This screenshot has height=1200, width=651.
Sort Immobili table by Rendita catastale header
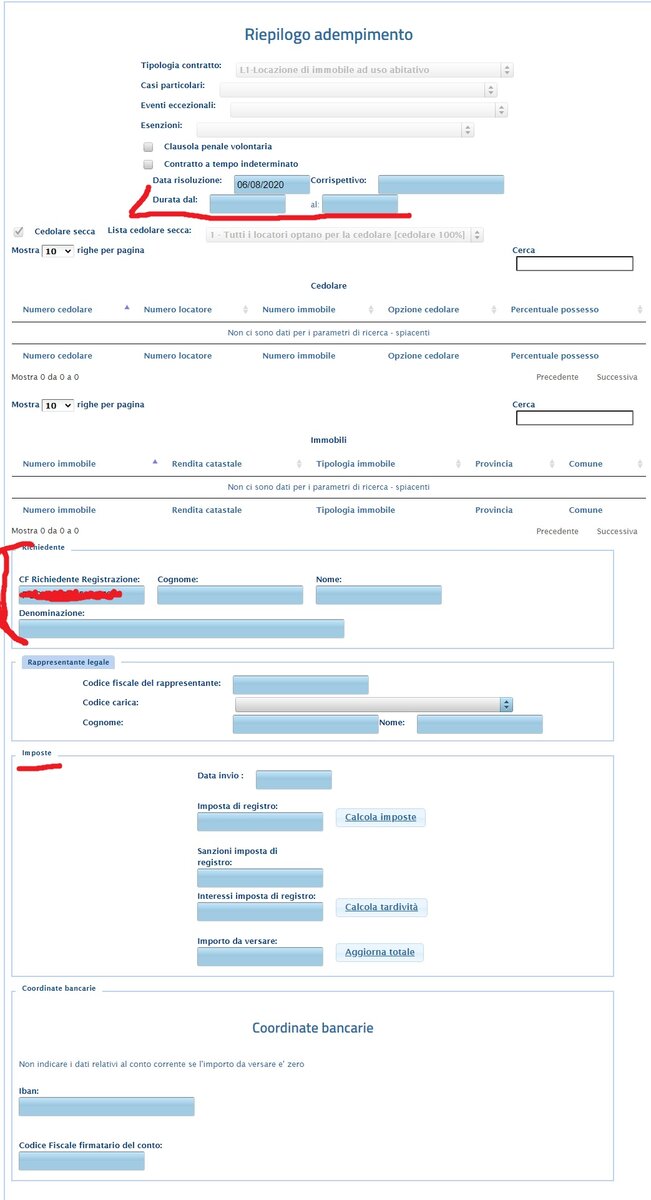[x=207, y=464]
